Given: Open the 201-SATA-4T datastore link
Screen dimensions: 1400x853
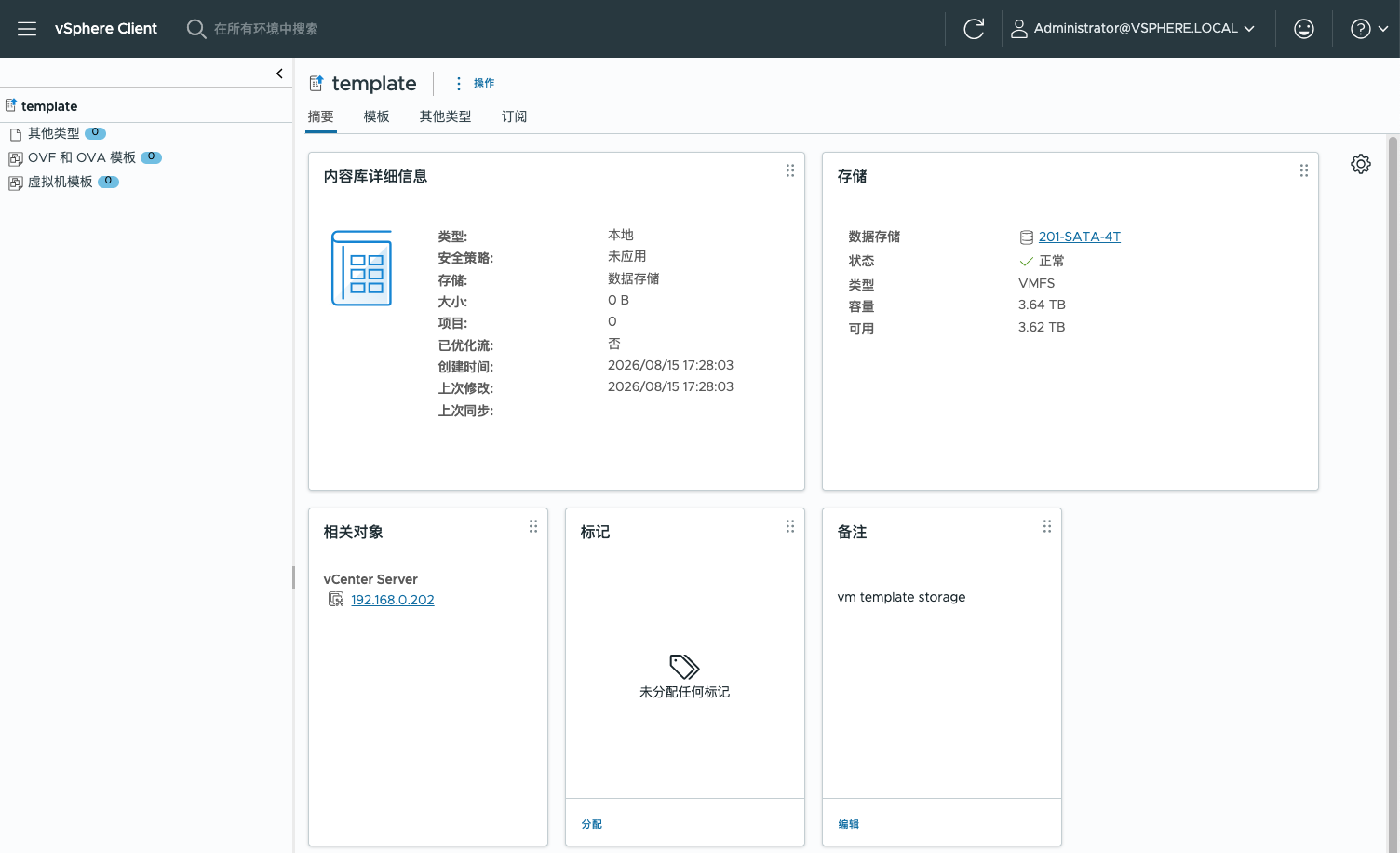Looking at the screenshot, I should point(1080,237).
